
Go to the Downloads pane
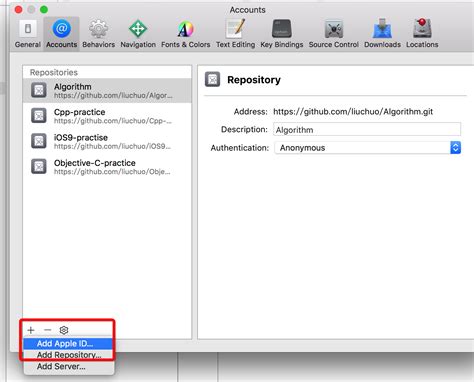382,33
